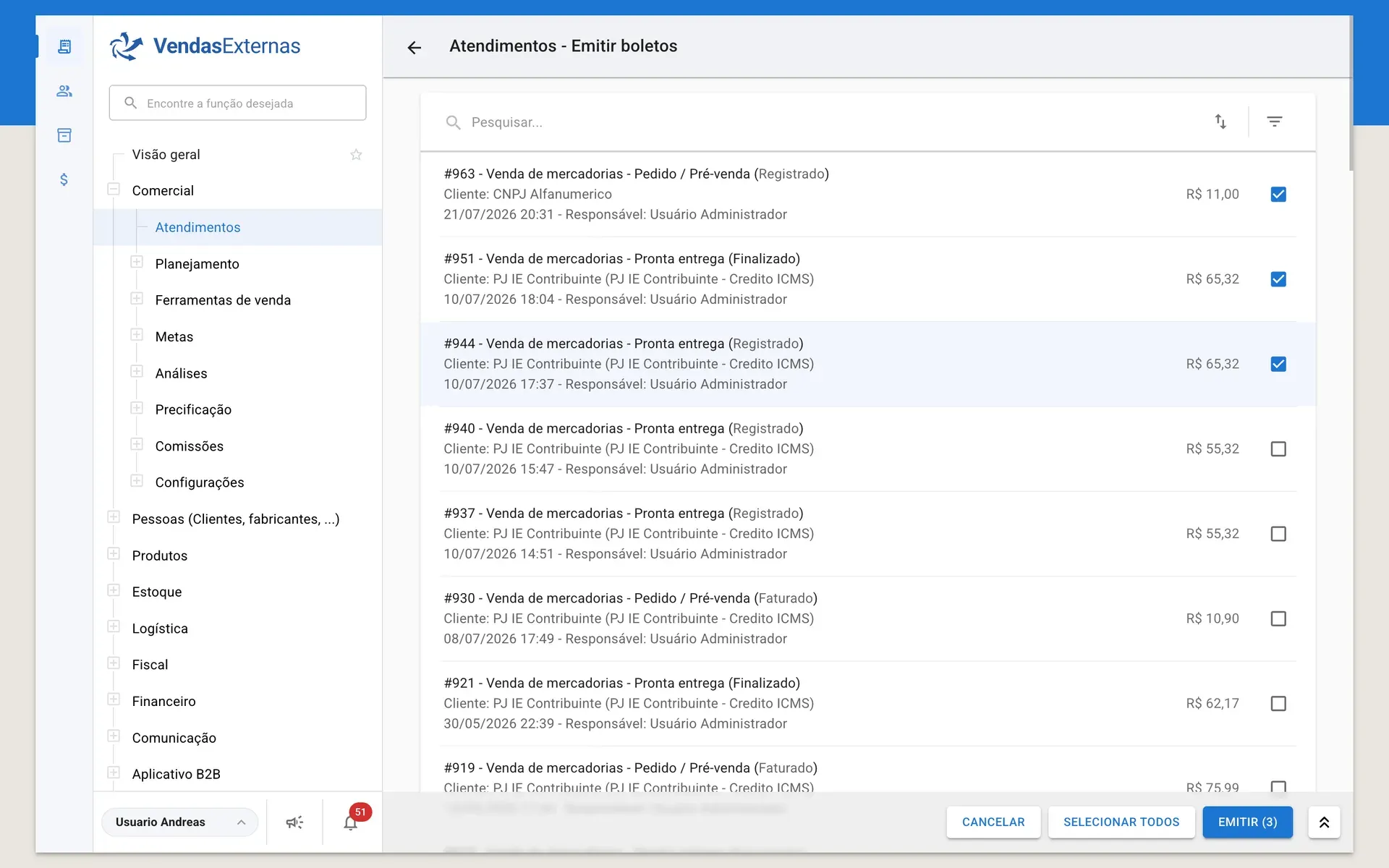Uncheck the checkbox for order #963
Viewport: 1389px width, 868px height.
coord(1278,195)
